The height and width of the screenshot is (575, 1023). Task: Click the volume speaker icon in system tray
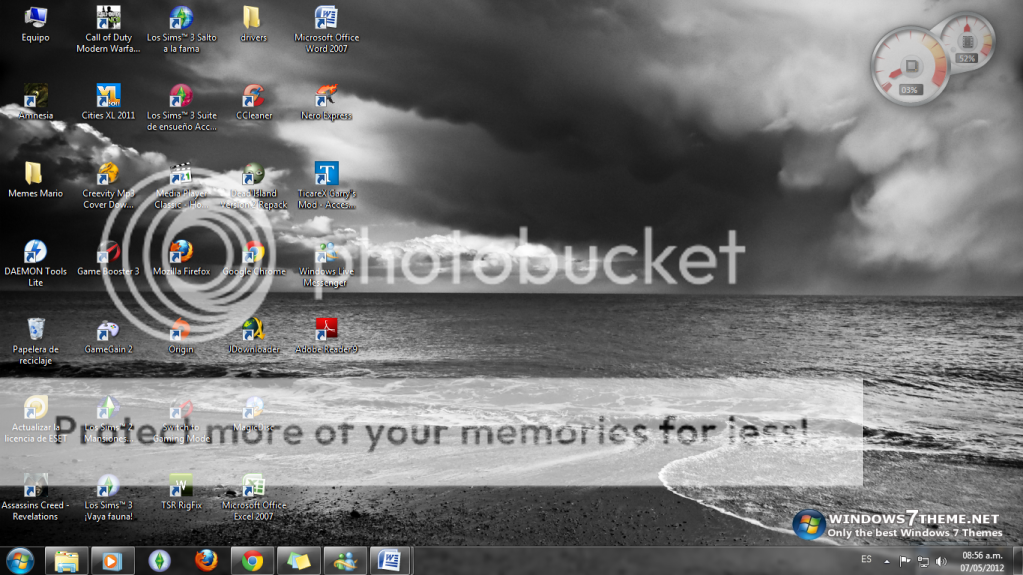click(941, 561)
